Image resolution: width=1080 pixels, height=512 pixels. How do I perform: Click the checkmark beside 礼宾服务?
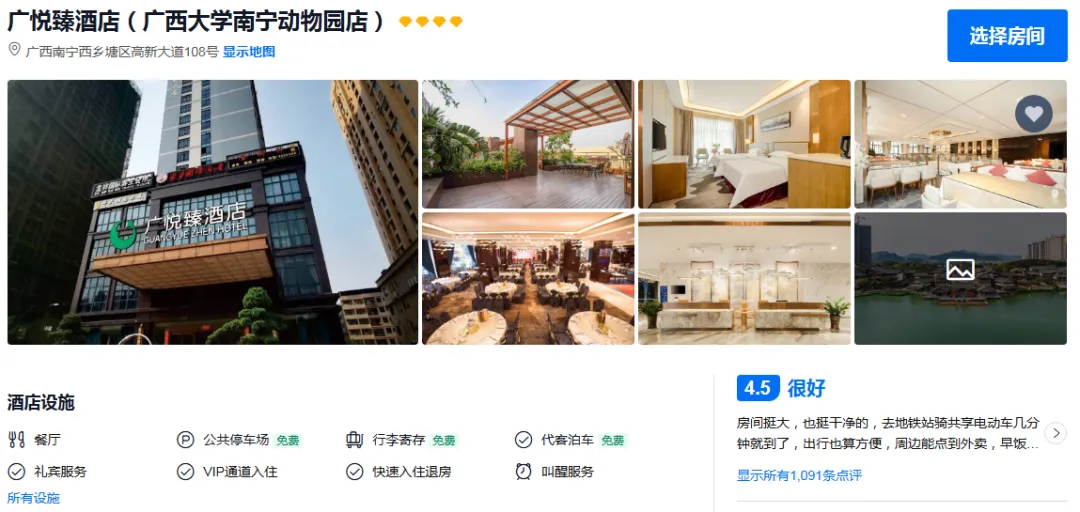tap(16, 472)
